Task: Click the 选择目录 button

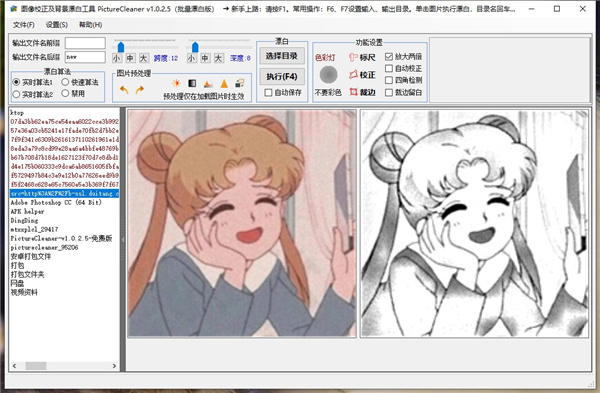Action: 282,56
